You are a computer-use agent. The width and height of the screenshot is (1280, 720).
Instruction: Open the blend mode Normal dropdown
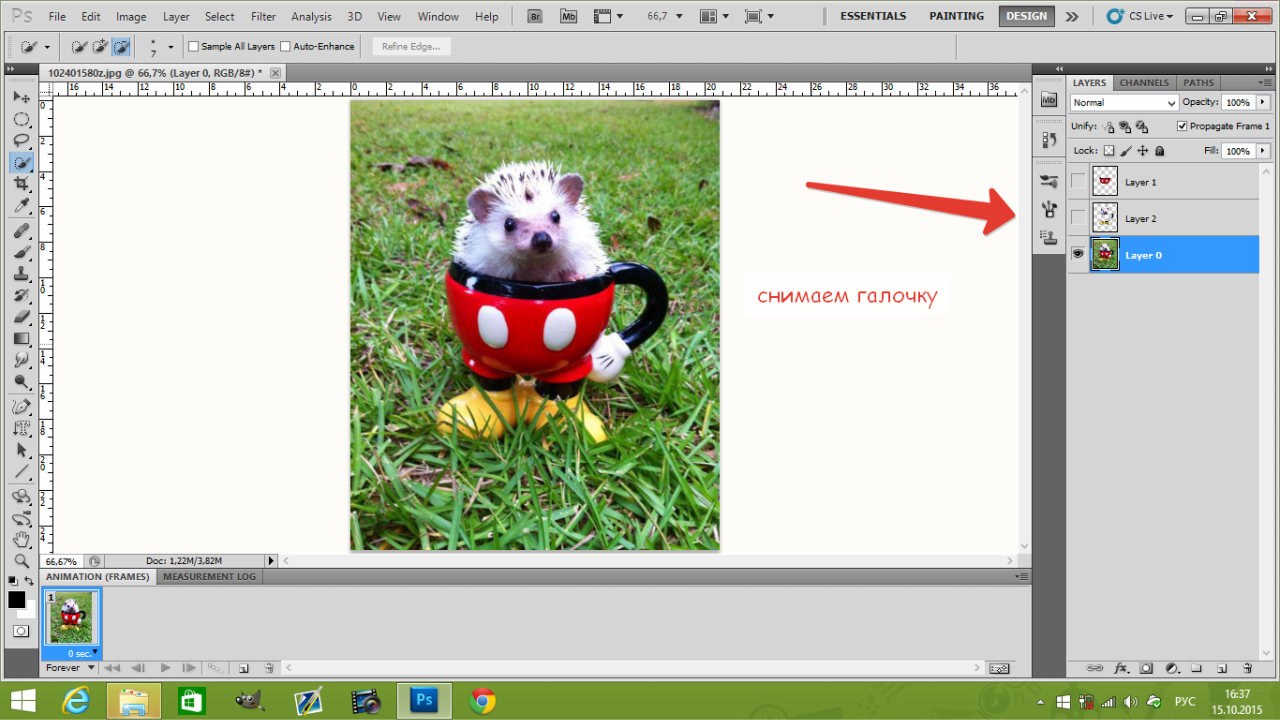point(1124,103)
